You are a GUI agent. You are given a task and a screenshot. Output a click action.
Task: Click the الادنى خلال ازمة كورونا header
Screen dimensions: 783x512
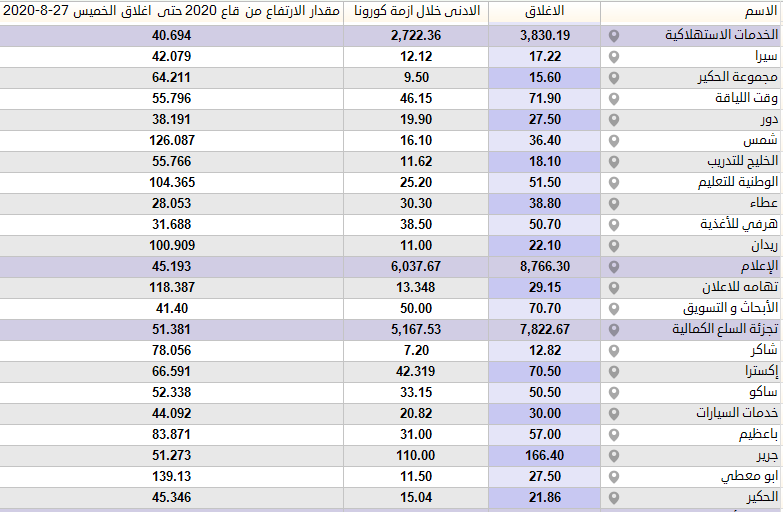(x=416, y=11)
